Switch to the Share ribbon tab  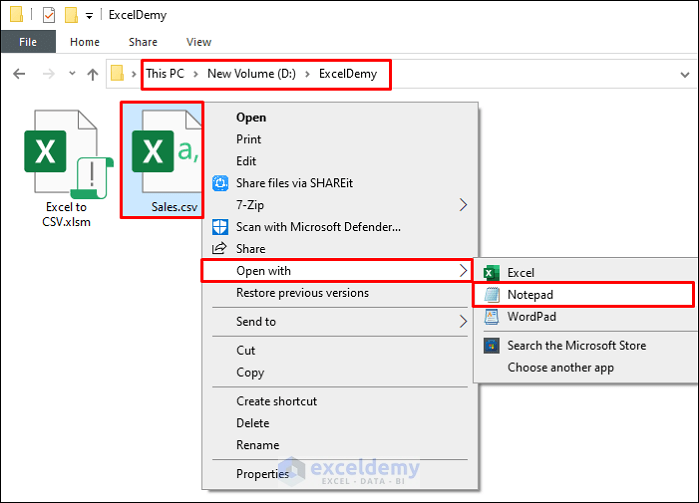coord(143,42)
